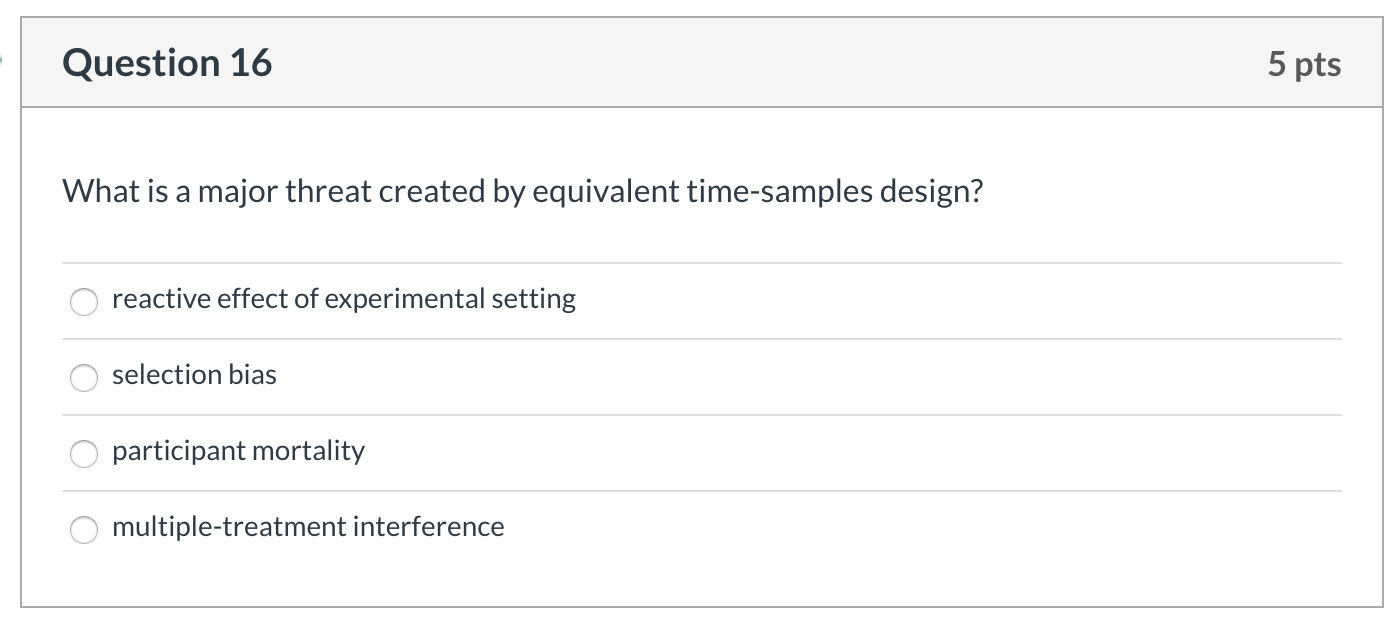Click the "participant mortality" answer label text

[238, 451]
